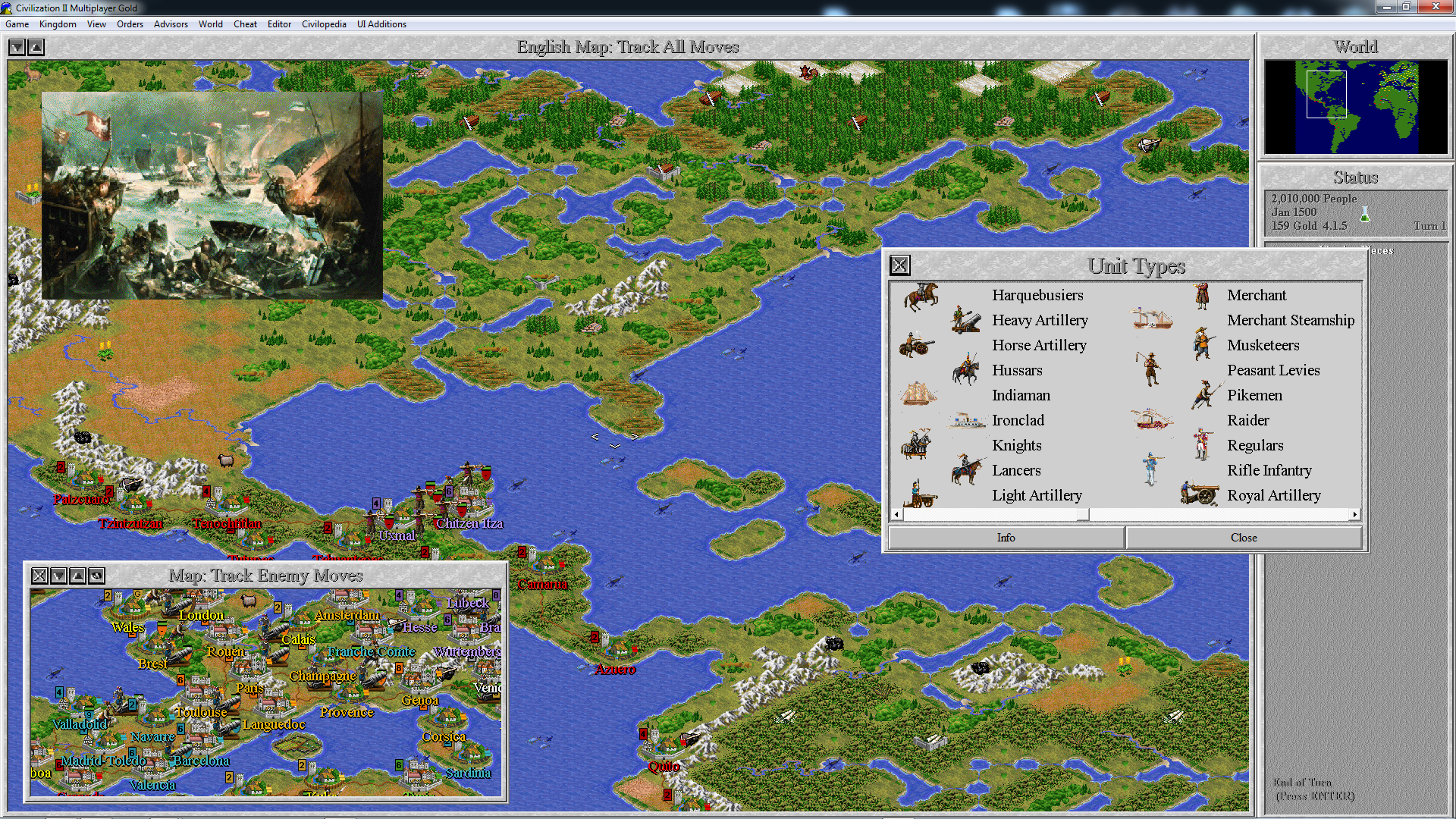Image resolution: width=1456 pixels, height=819 pixels.
Task: Click the Info button in Unit Types
Action: (1006, 538)
